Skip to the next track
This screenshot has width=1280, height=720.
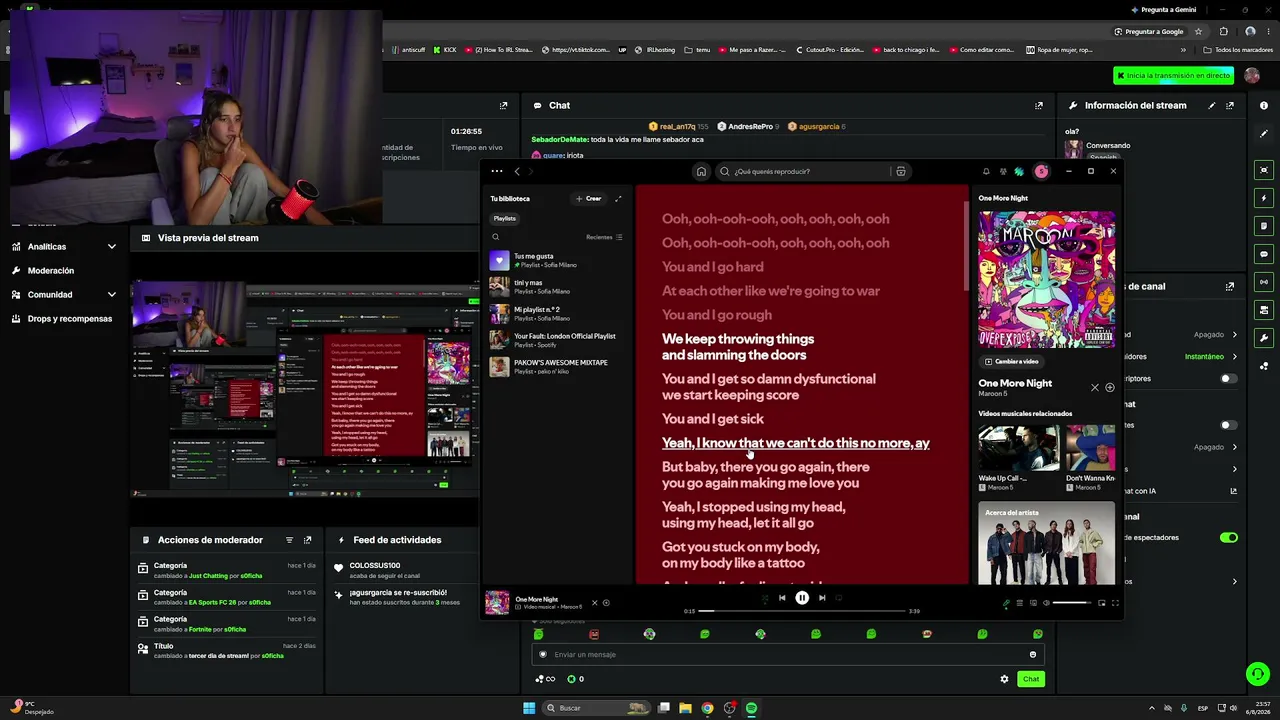822,598
